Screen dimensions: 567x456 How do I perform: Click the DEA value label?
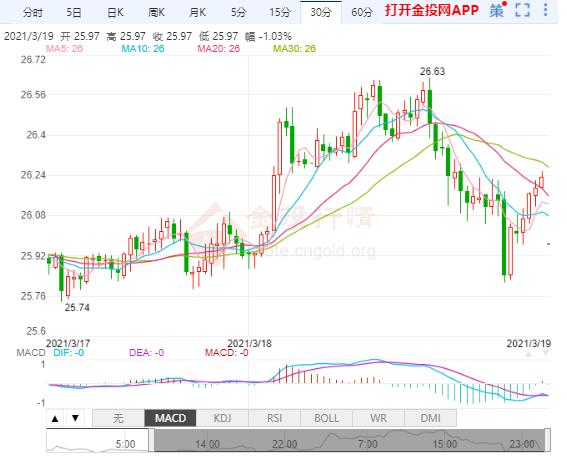146,353
